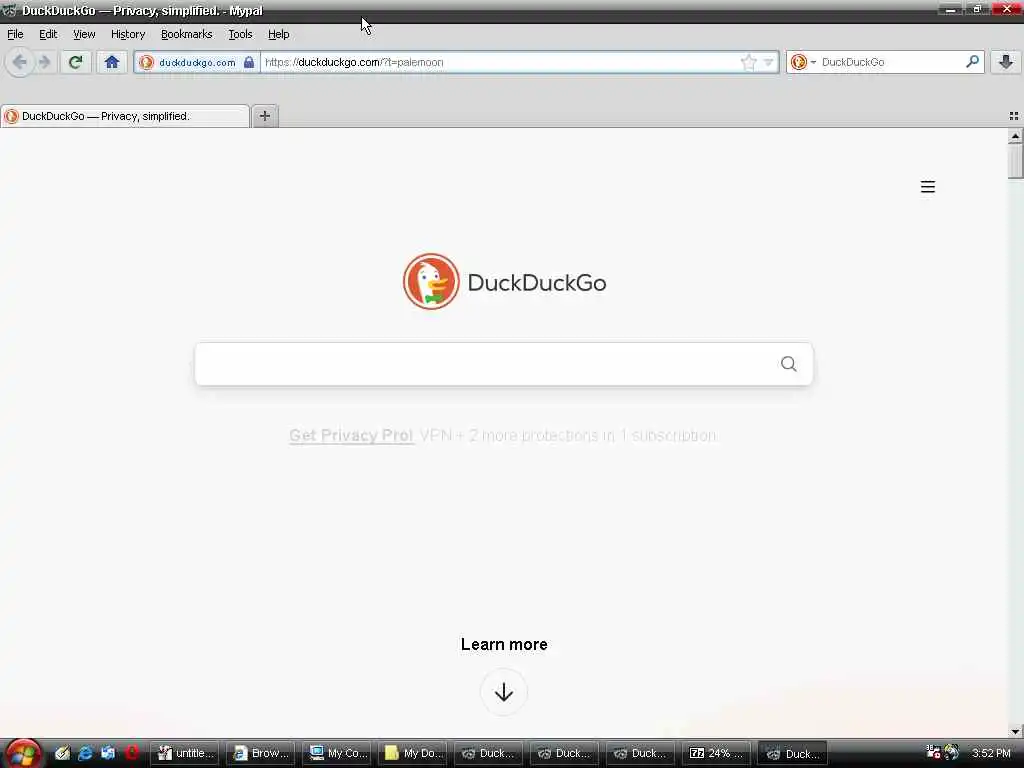Click the 3:52 PM system clock
The width and height of the screenshot is (1024, 768).
coord(991,754)
